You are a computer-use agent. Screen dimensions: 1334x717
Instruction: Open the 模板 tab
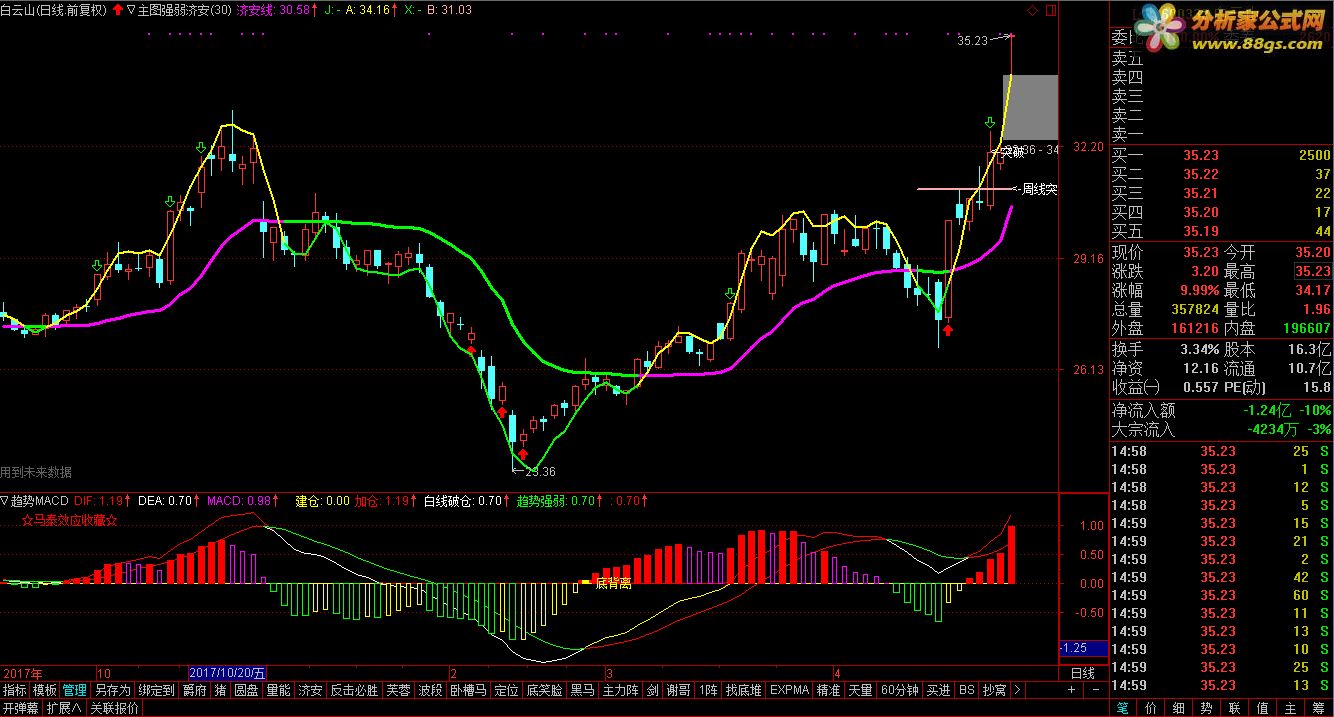coord(45,690)
